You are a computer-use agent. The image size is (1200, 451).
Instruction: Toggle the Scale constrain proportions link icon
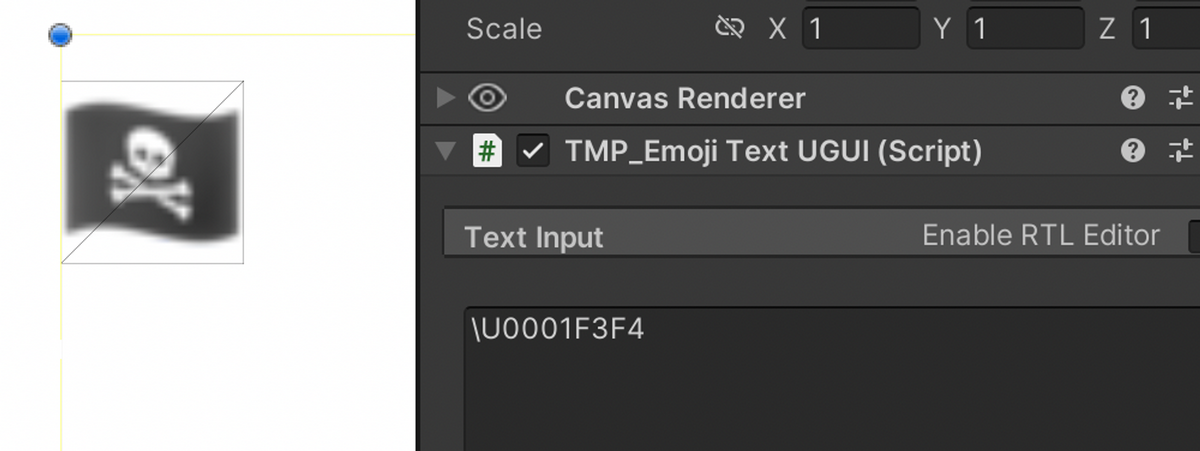point(730,28)
